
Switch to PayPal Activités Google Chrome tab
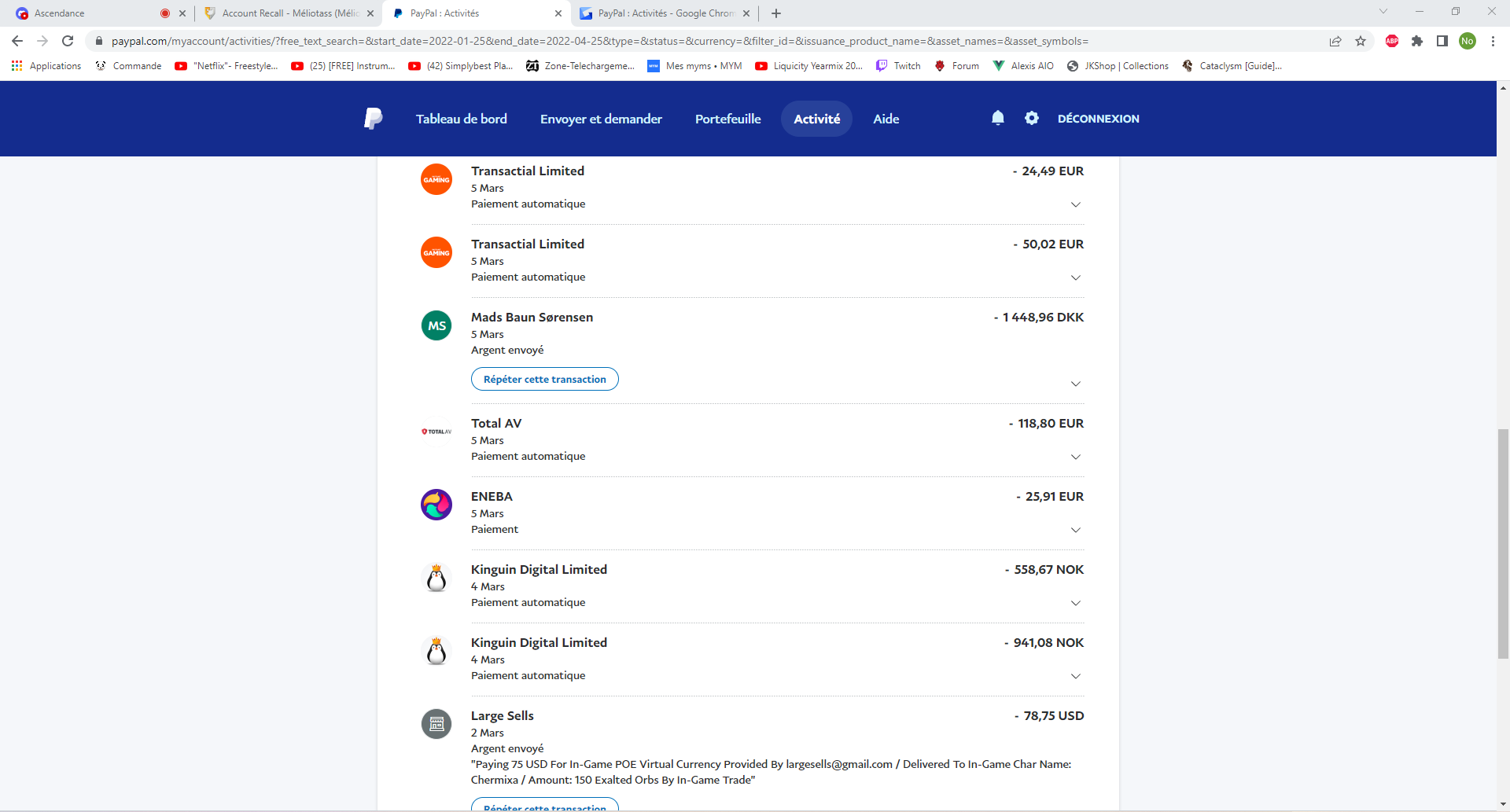tap(664, 13)
